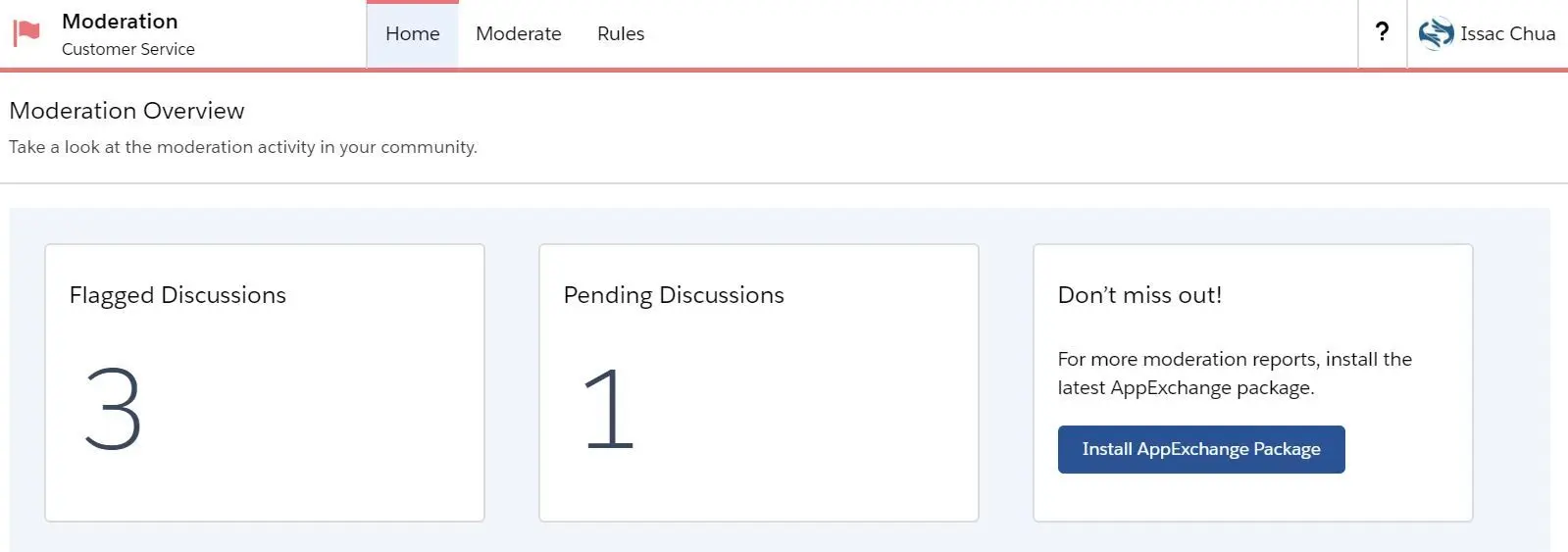1568x552 pixels.
Task: Switch to the Home tab
Action: pos(412,33)
